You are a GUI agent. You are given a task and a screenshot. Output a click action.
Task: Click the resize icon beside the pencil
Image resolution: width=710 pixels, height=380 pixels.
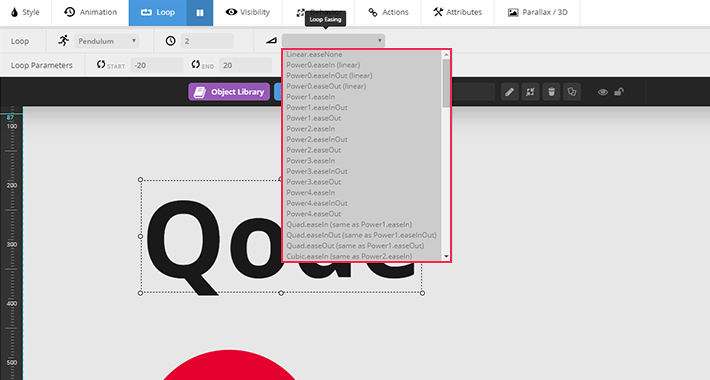click(530, 92)
